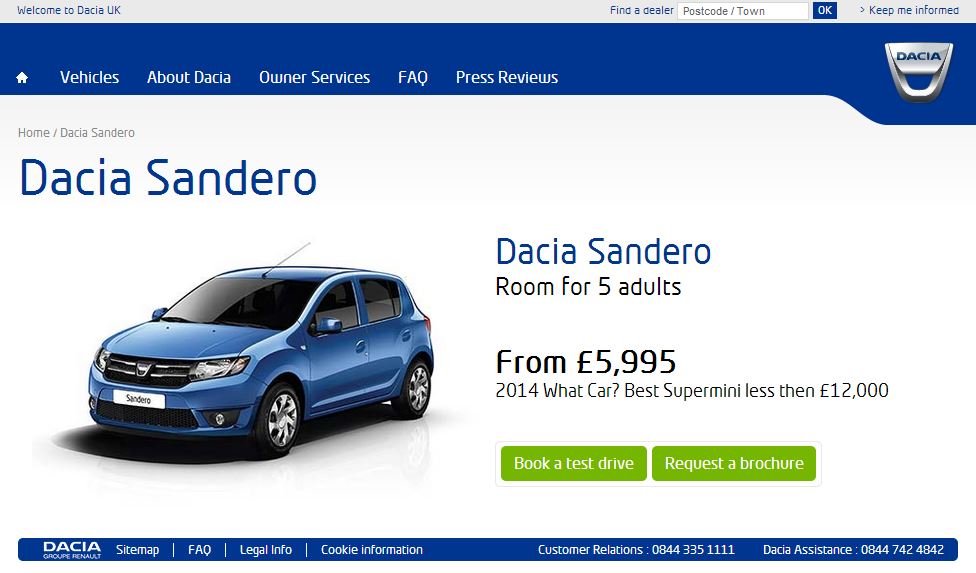
Task: Click Request a brochure button
Action: [734, 464]
